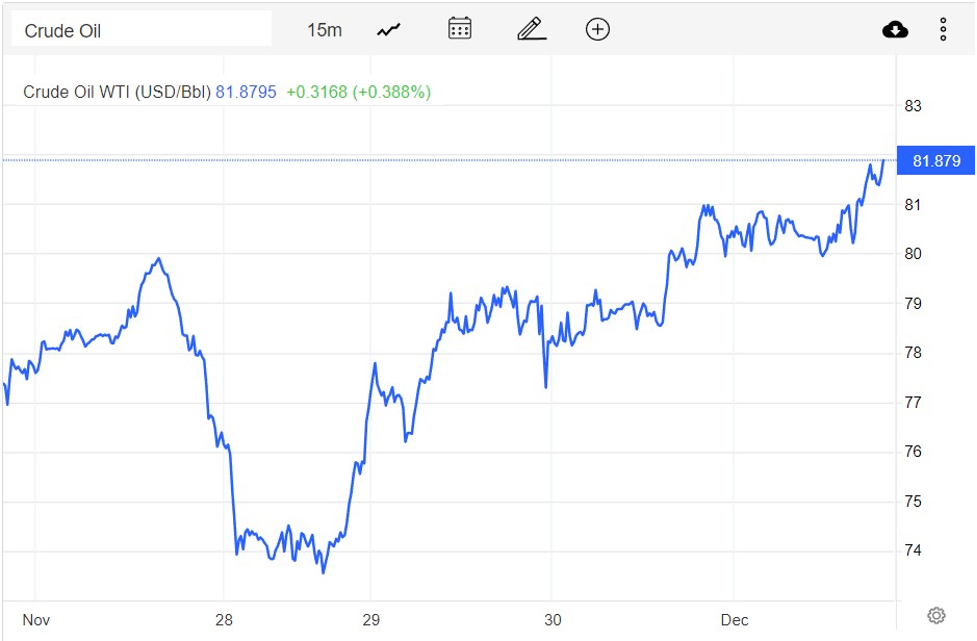Click the Nov label on the time axis
The image size is (977, 641).
click(x=36, y=619)
